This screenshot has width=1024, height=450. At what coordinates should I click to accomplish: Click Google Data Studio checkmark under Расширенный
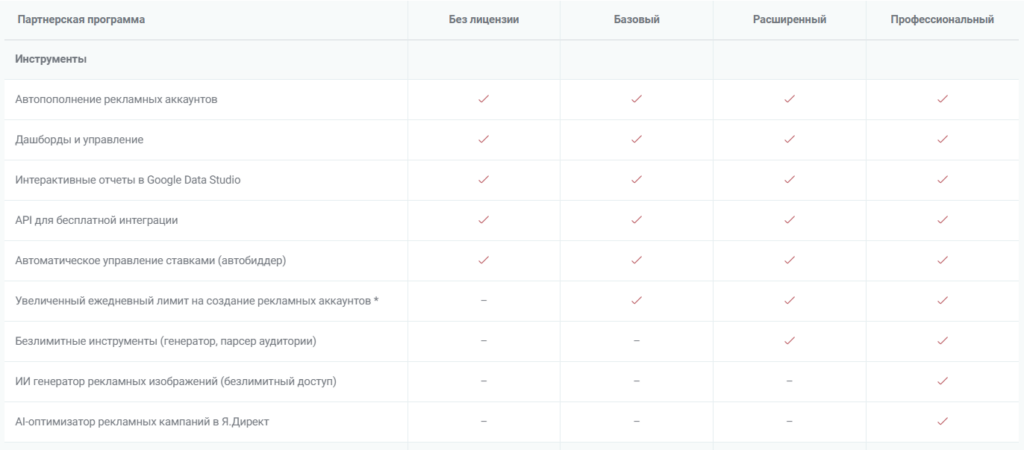coord(789,180)
